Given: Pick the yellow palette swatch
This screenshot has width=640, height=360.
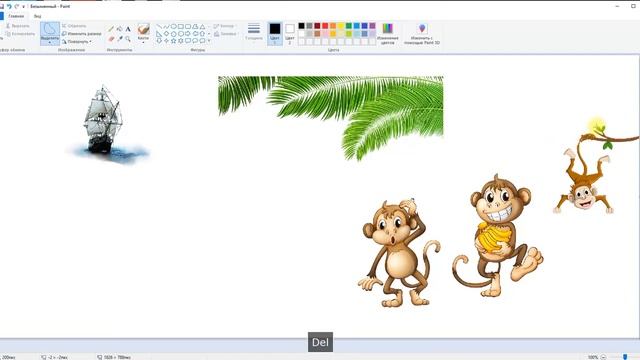Looking at the screenshot, I should [341, 26].
